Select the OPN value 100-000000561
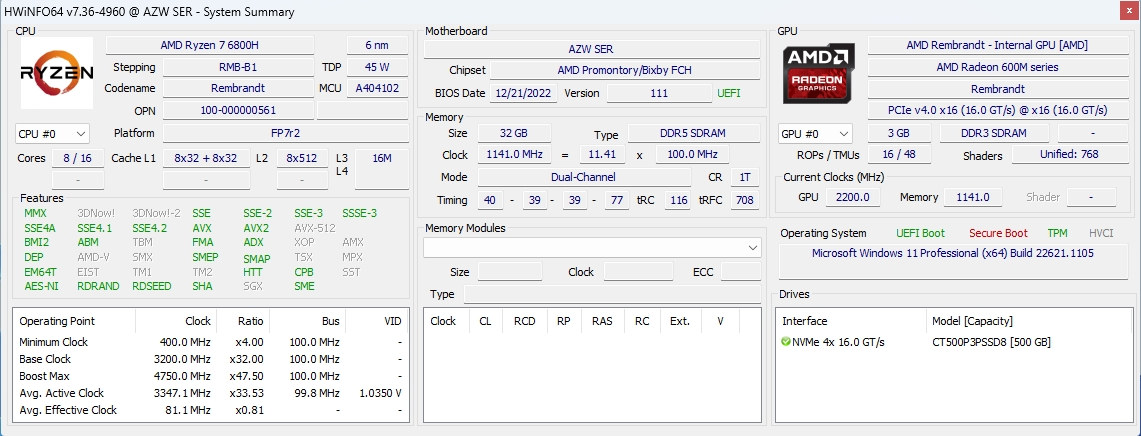This screenshot has width=1141, height=436. (238, 111)
